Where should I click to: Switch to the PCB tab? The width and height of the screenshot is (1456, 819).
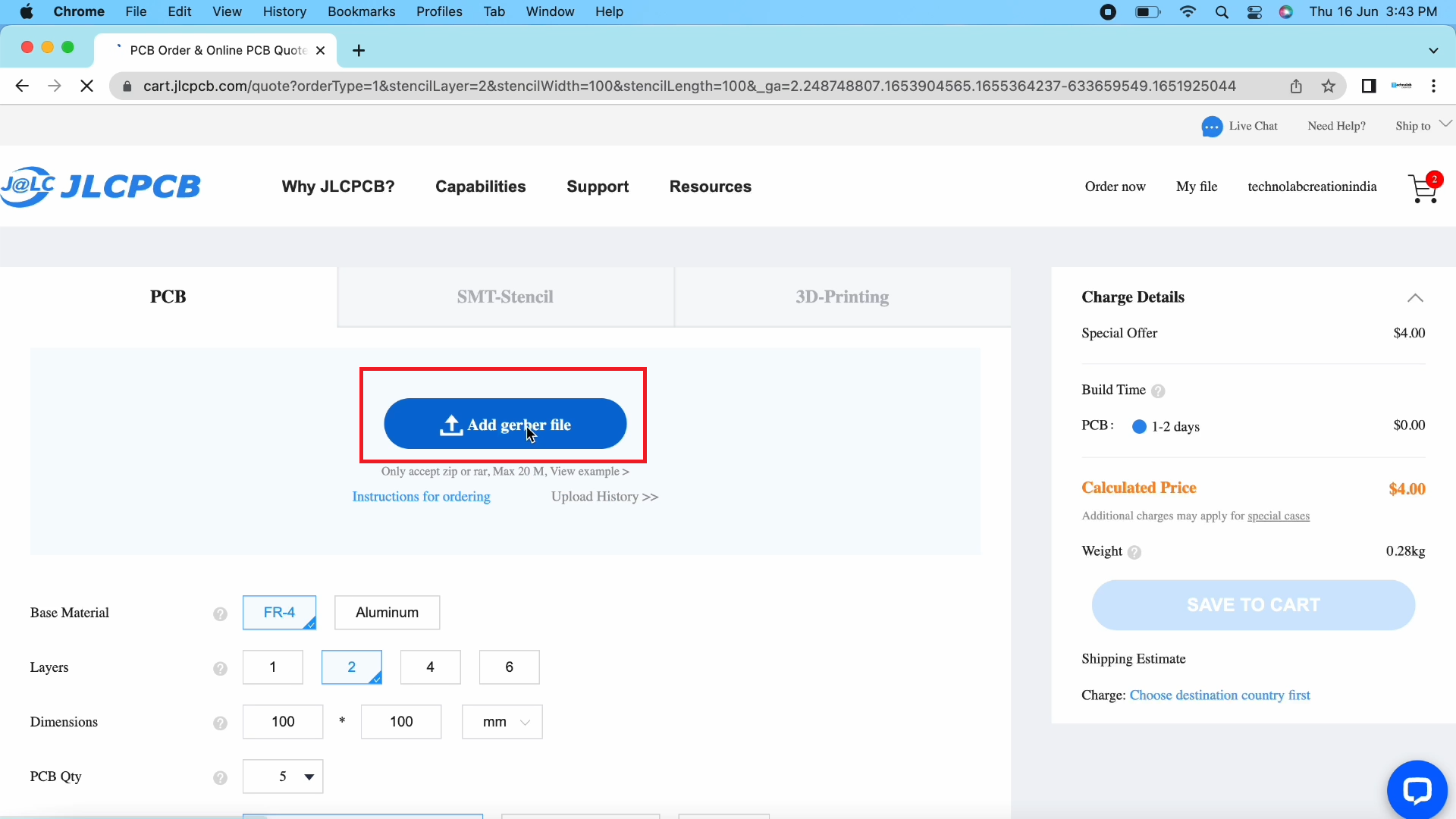pyautogui.click(x=168, y=297)
